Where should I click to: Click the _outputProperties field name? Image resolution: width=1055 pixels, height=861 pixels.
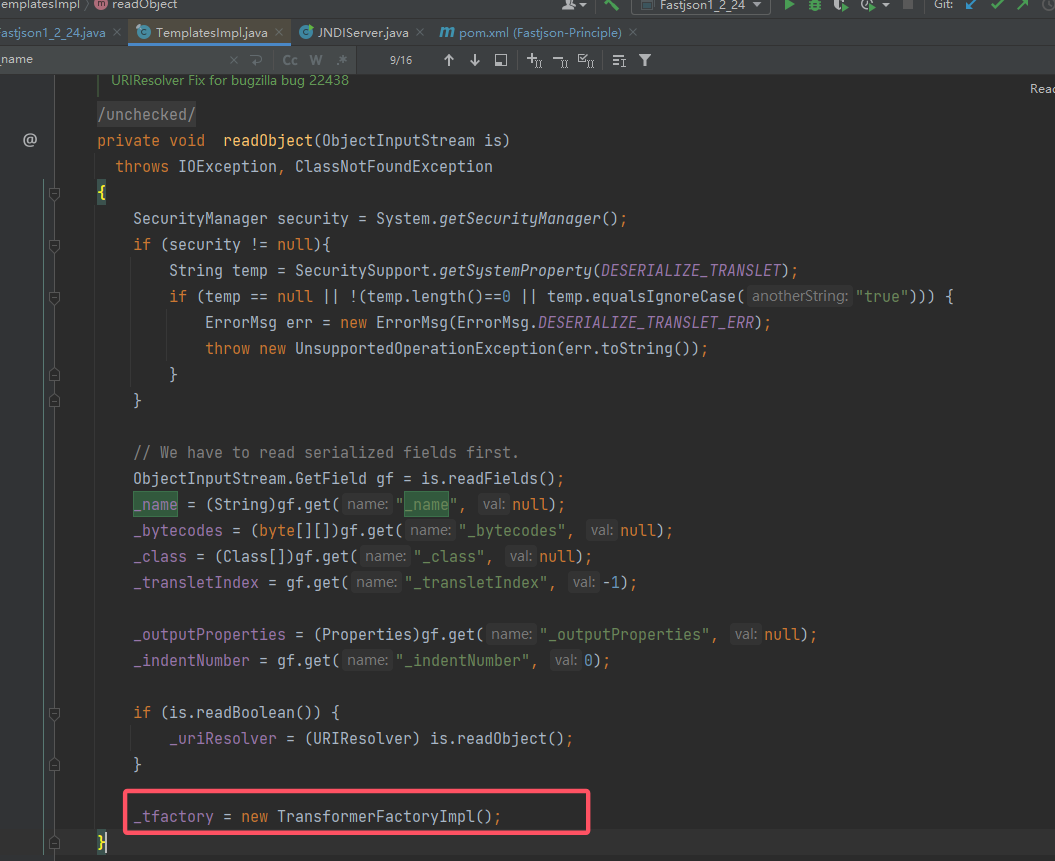[x=209, y=634]
